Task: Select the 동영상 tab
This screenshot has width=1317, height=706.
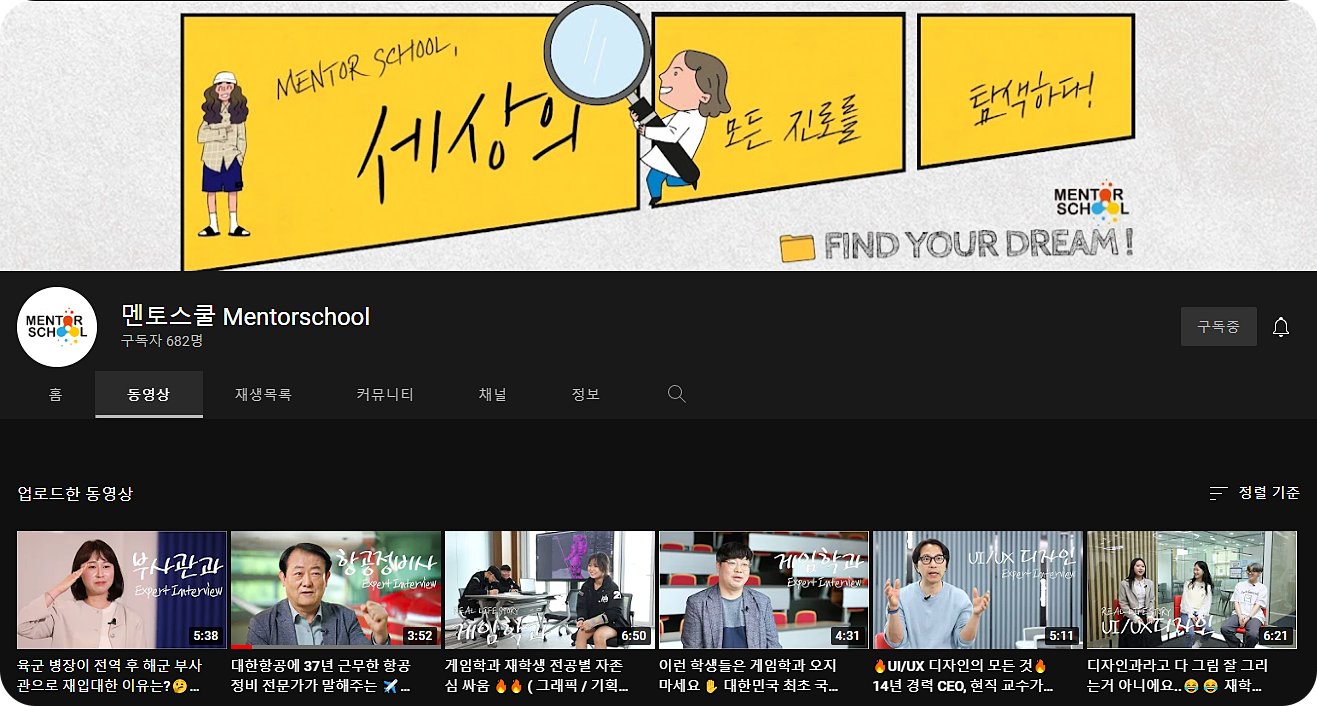Action: [x=149, y=394]
